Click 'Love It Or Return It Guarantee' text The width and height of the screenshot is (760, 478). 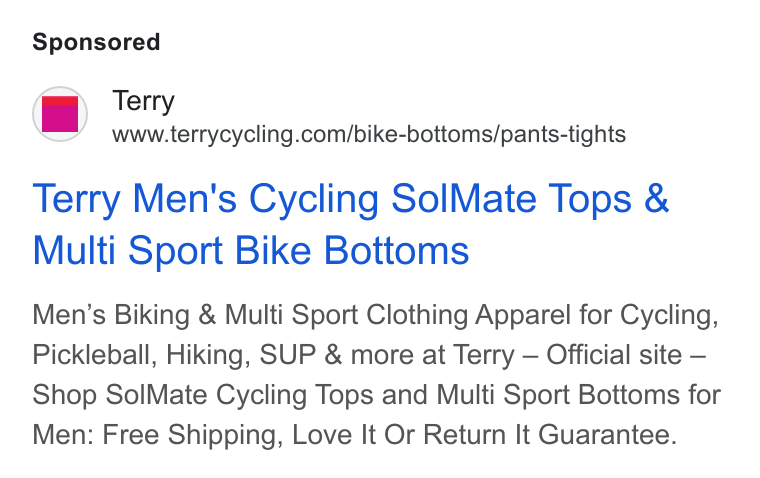(484, 435)
